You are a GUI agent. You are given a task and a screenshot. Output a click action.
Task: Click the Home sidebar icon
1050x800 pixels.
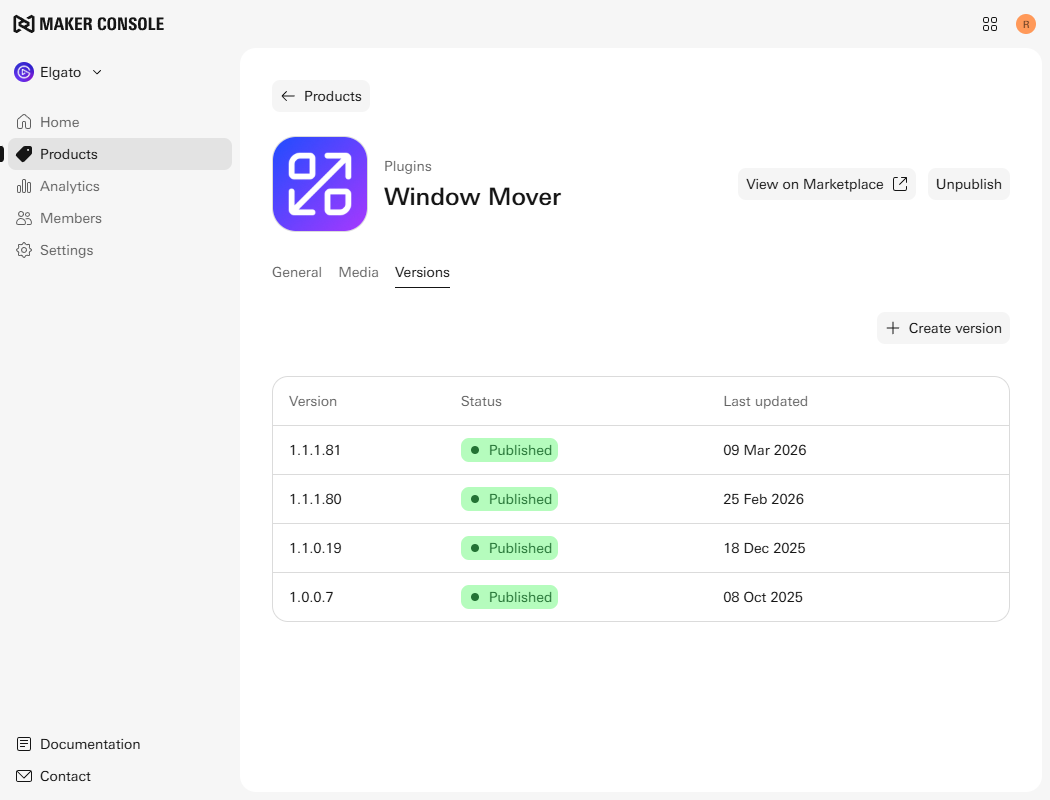click(x=24, y=122)
